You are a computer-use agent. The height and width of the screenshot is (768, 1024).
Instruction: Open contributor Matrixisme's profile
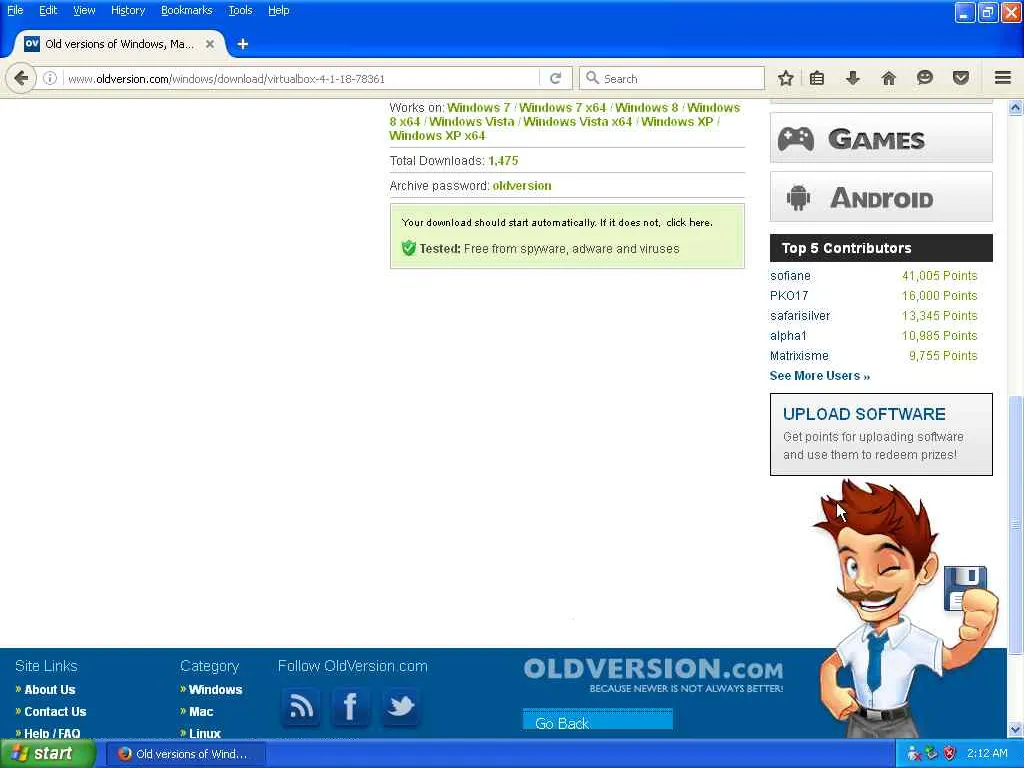[799, 356]
